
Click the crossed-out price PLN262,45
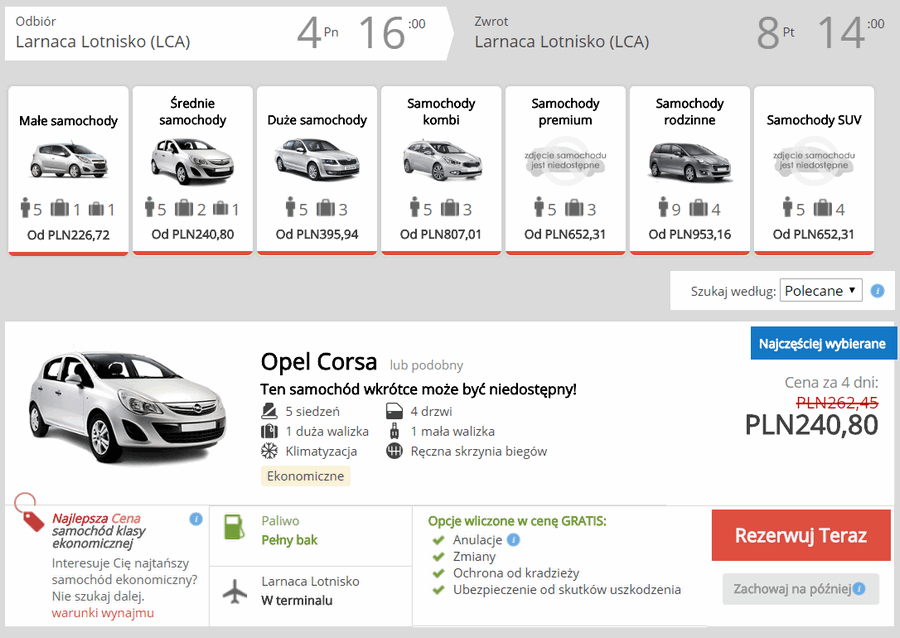tap(837, 403)
